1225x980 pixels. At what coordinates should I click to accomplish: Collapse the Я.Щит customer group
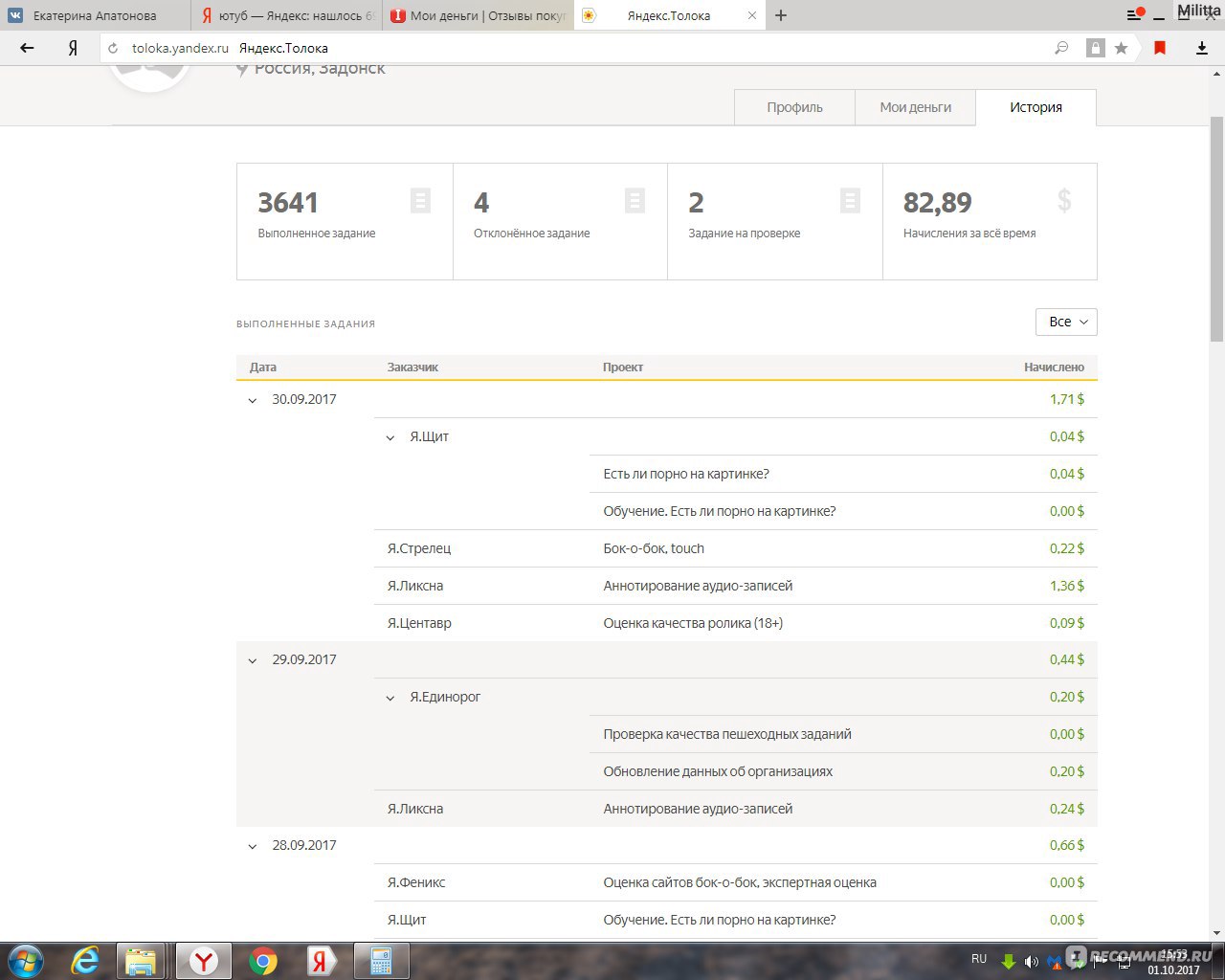coord(390,437)
